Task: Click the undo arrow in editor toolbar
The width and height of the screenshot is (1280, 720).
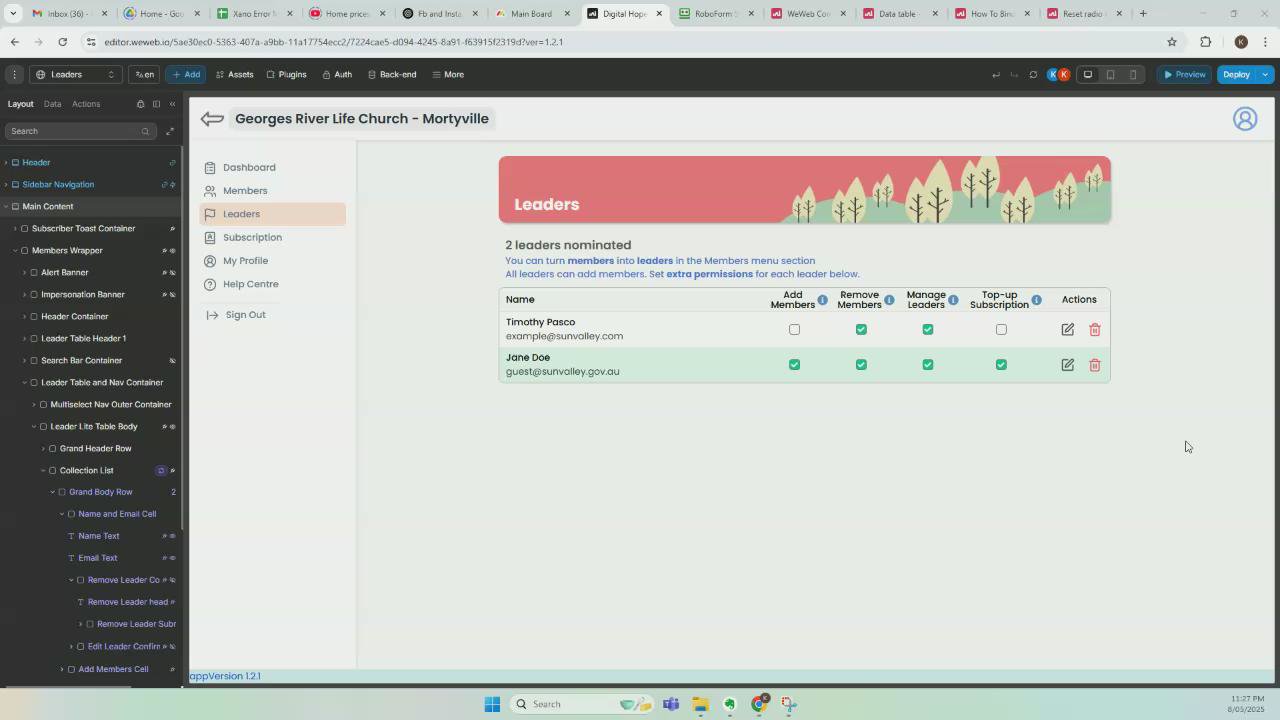Action: (x=995, y=75)
